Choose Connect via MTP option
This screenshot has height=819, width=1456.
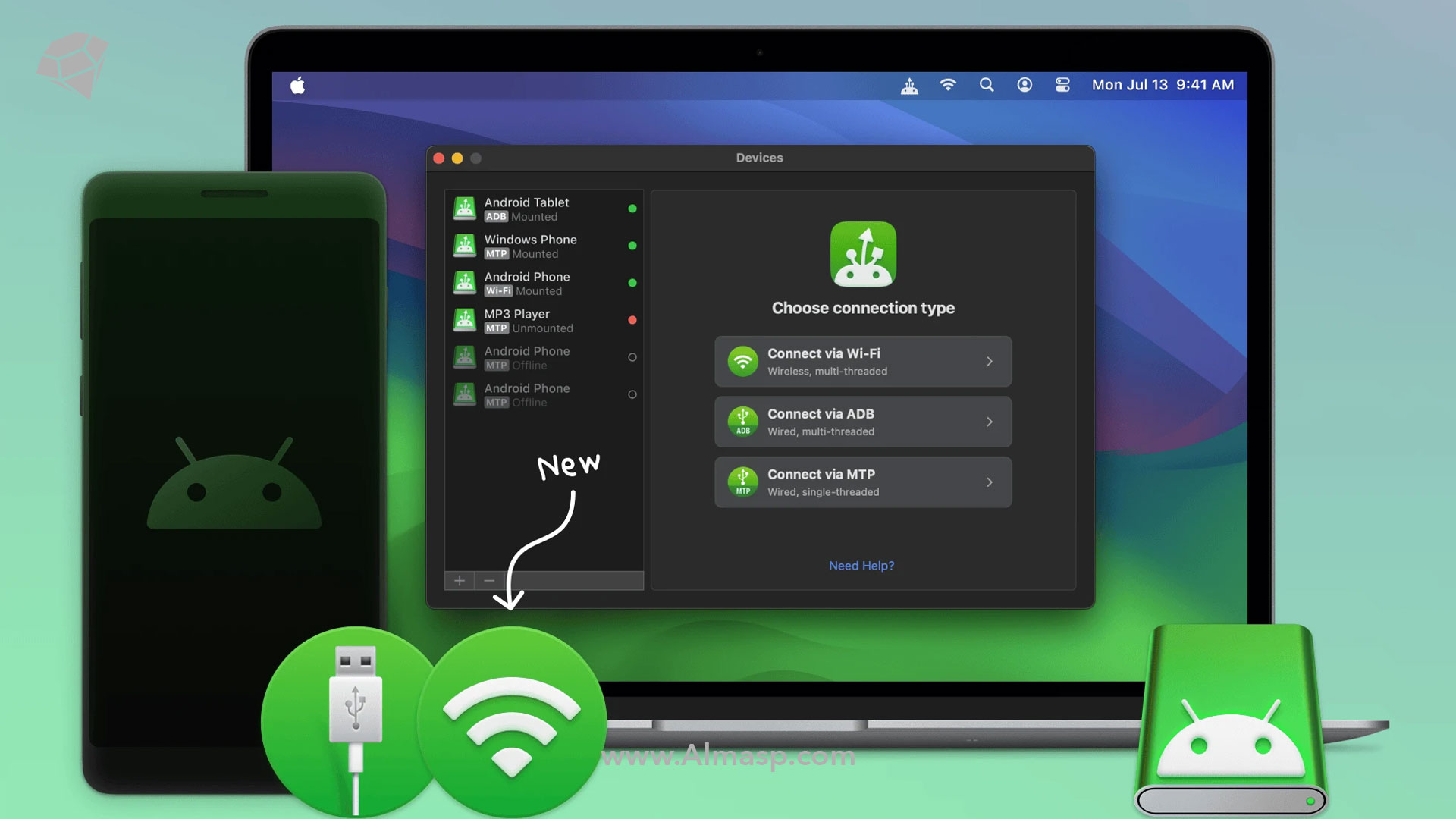coord(863,482)
